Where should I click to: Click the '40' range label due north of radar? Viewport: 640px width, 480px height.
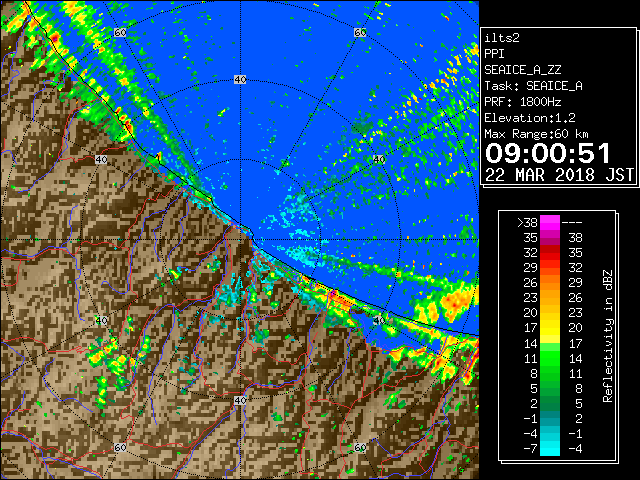(x=240, y=80)
